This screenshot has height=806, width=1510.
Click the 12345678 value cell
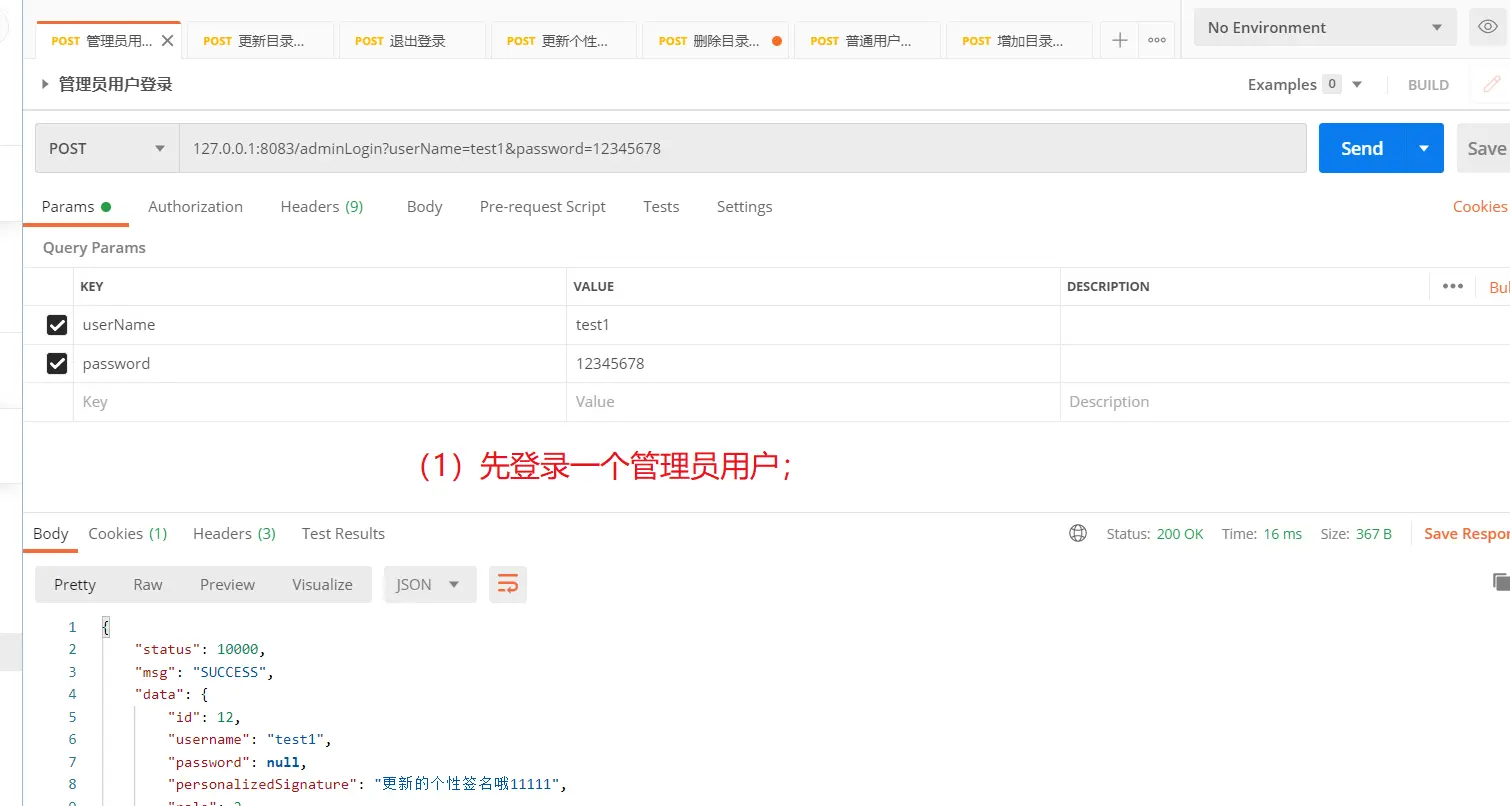[x=813, y=364]
